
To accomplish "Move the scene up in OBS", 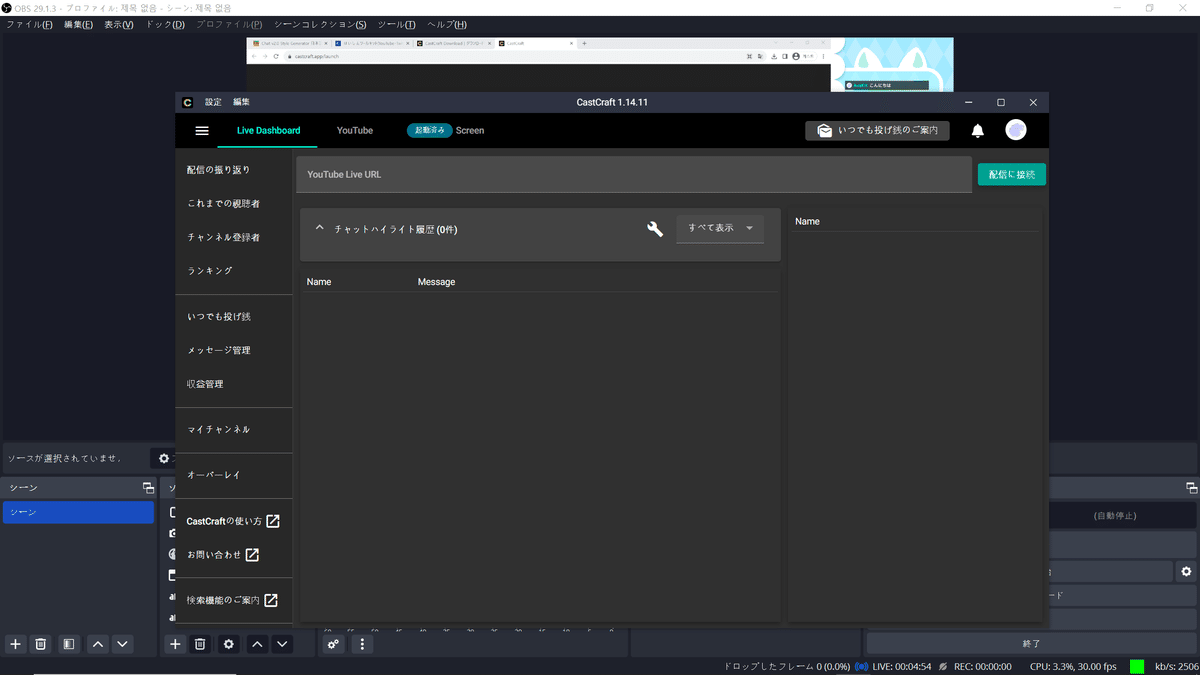I will [x=97, y=644].
